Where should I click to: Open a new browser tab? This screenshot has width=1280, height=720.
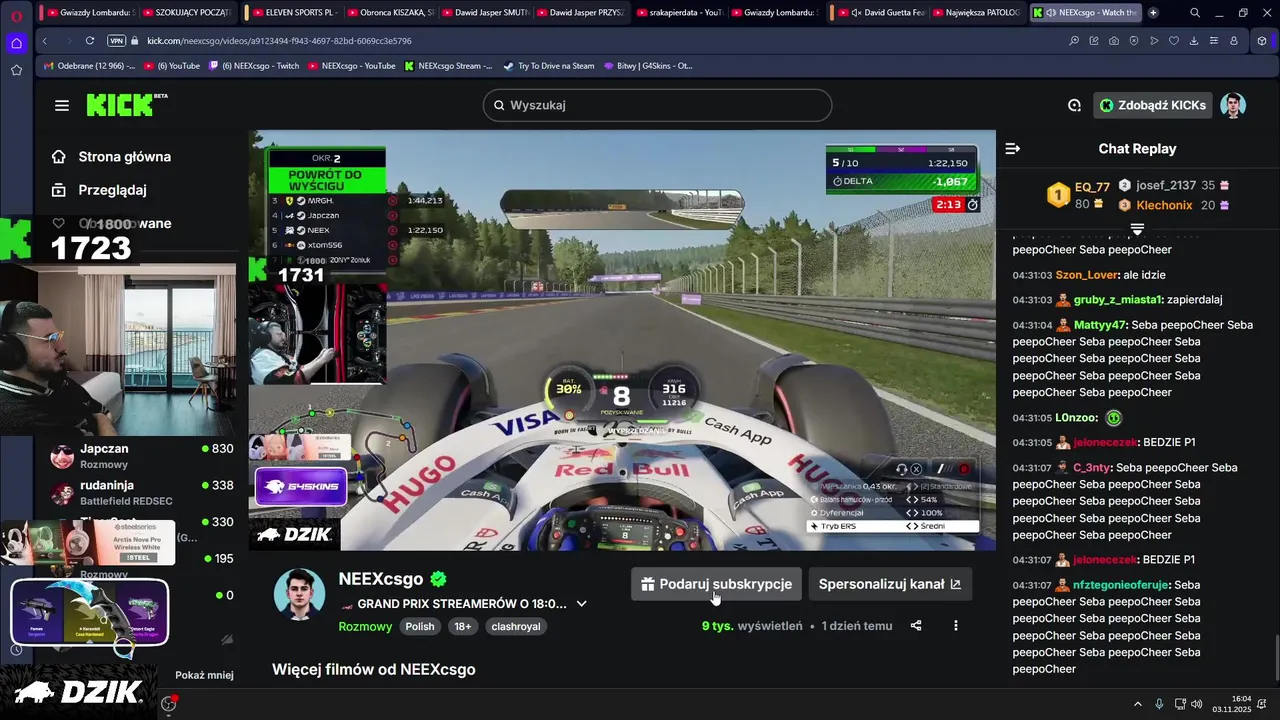click(1153, 13)
